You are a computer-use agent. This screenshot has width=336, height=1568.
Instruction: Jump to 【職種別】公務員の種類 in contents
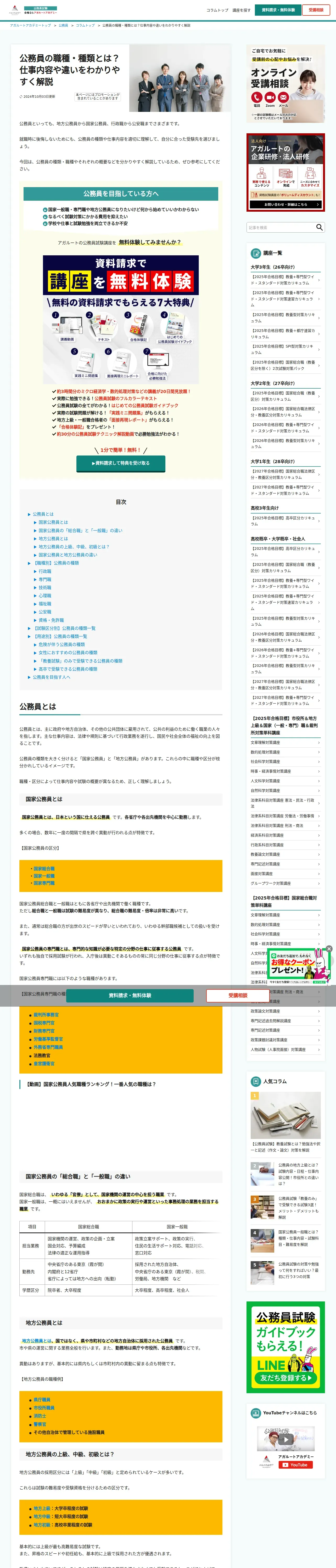56,563
